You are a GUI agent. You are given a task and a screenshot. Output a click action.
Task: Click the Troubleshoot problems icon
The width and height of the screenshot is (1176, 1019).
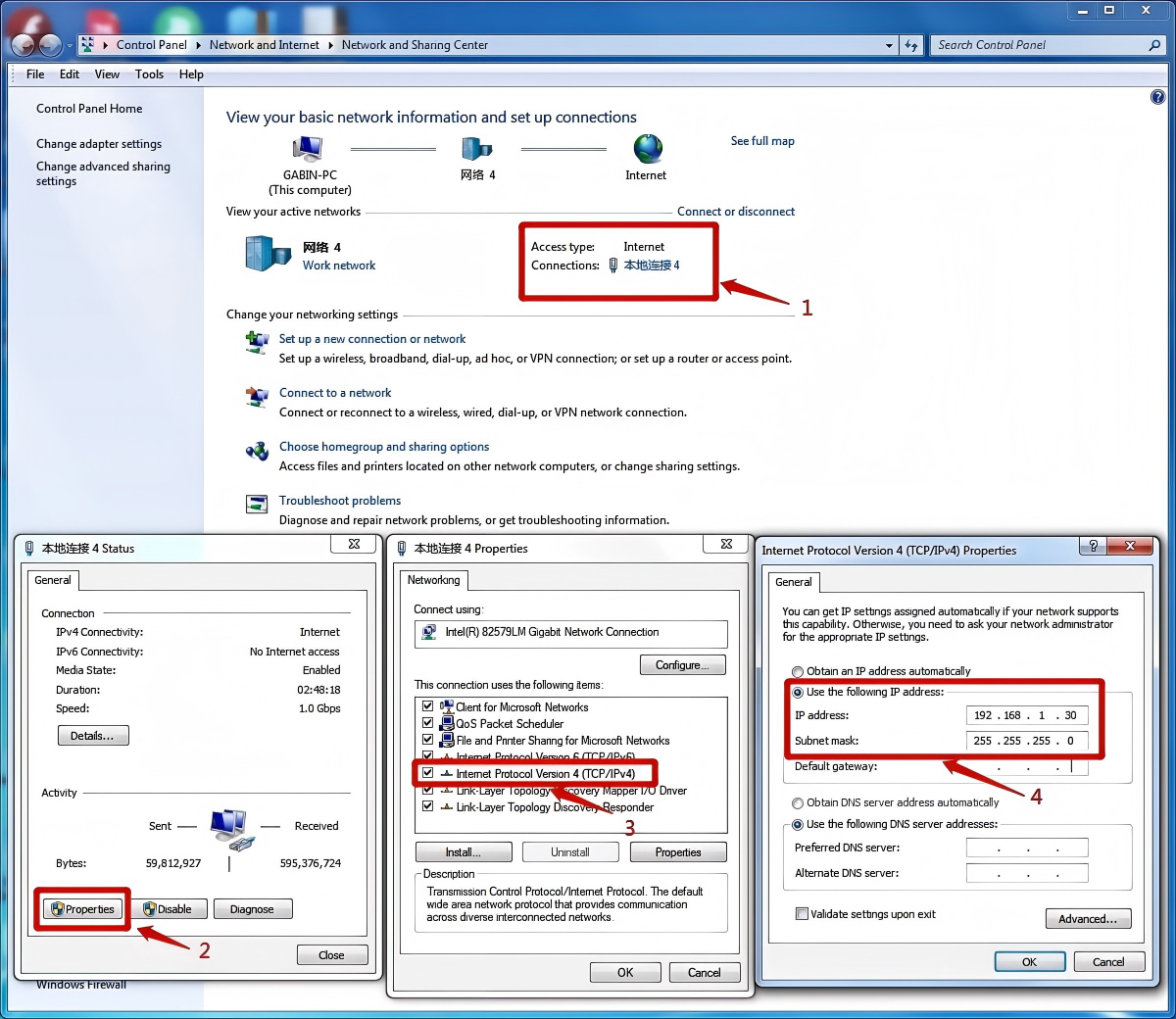click(x=257, y=504)
